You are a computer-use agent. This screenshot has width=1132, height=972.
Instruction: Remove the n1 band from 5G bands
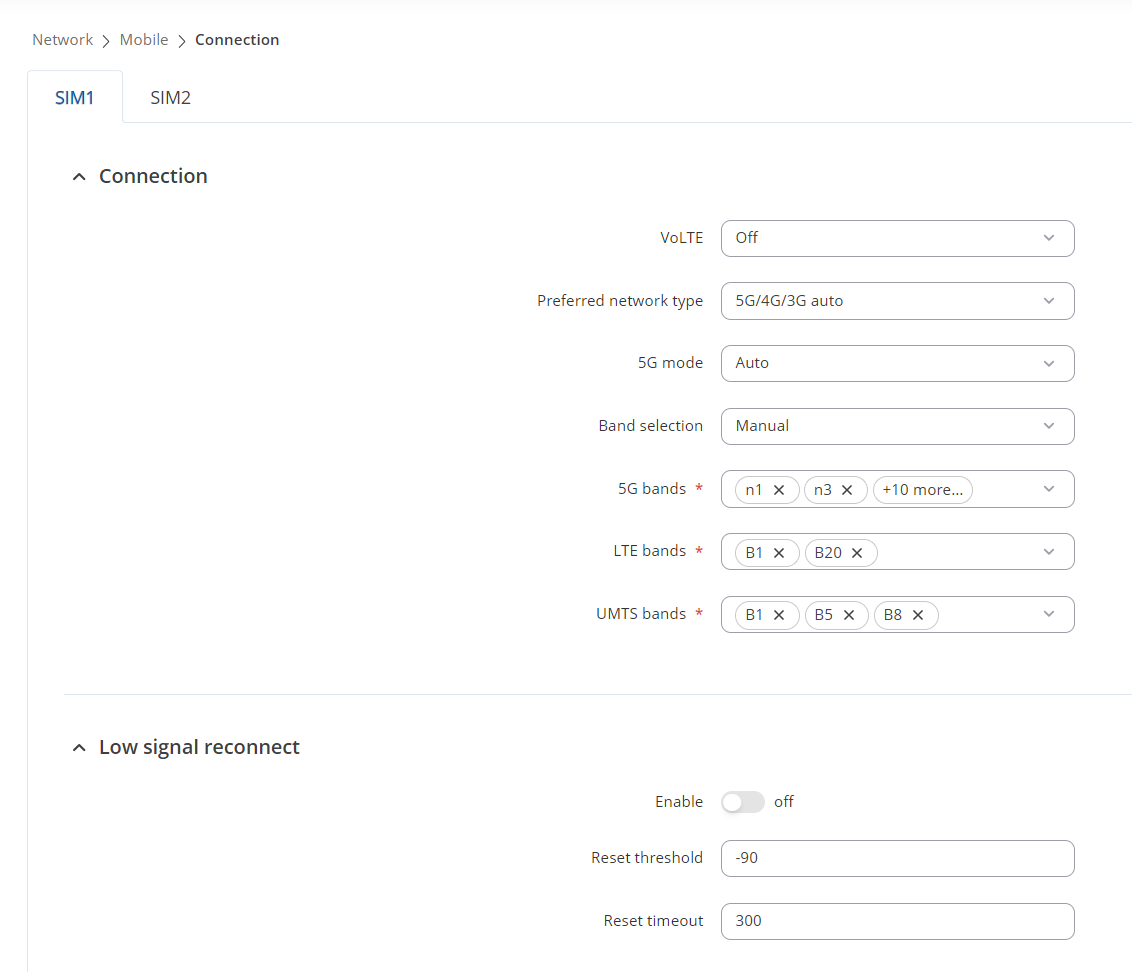point(779,490)
